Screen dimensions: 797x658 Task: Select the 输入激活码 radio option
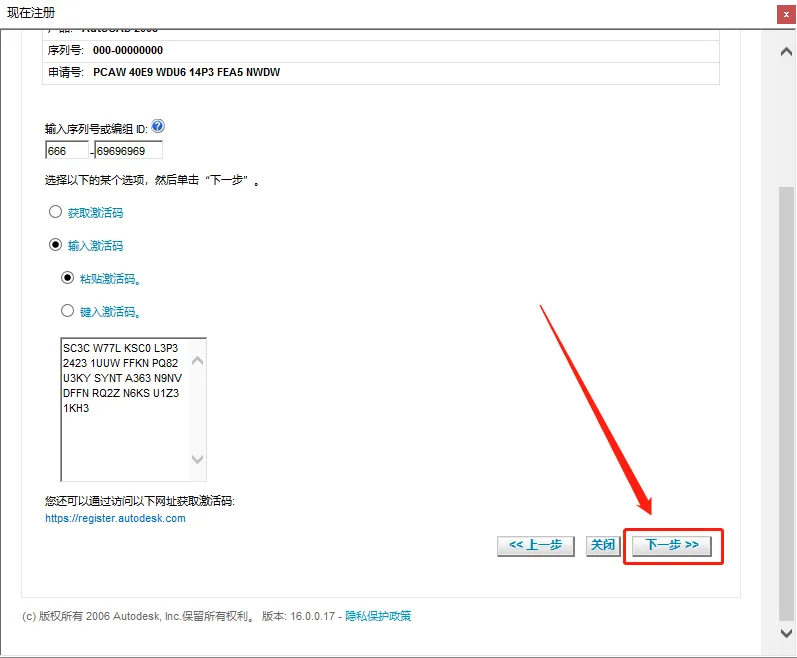[x=55, y=245]
